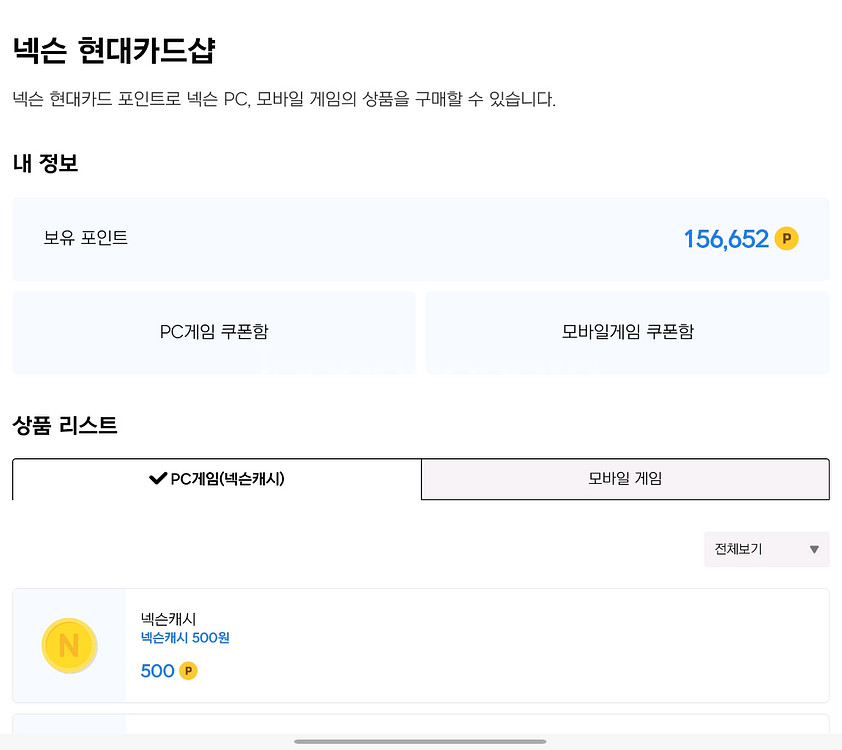This screenshot has width=842, height=750.
Task: Click the 156,652 points balance
Action: (x=726, y=239)
